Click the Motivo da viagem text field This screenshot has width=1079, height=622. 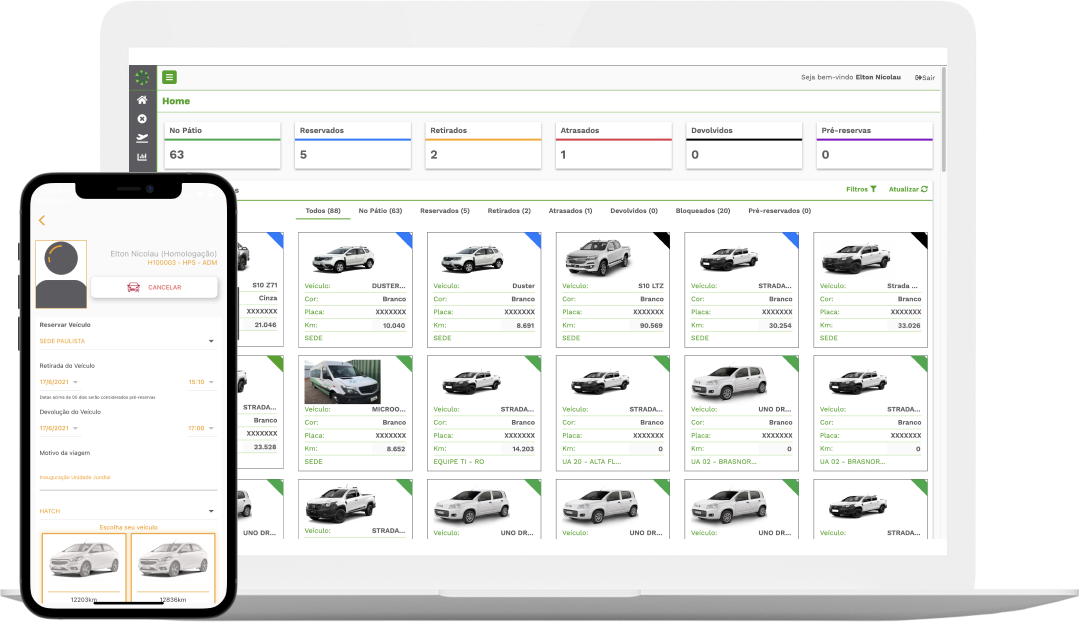pyautogui.click(x=127, y=478)
